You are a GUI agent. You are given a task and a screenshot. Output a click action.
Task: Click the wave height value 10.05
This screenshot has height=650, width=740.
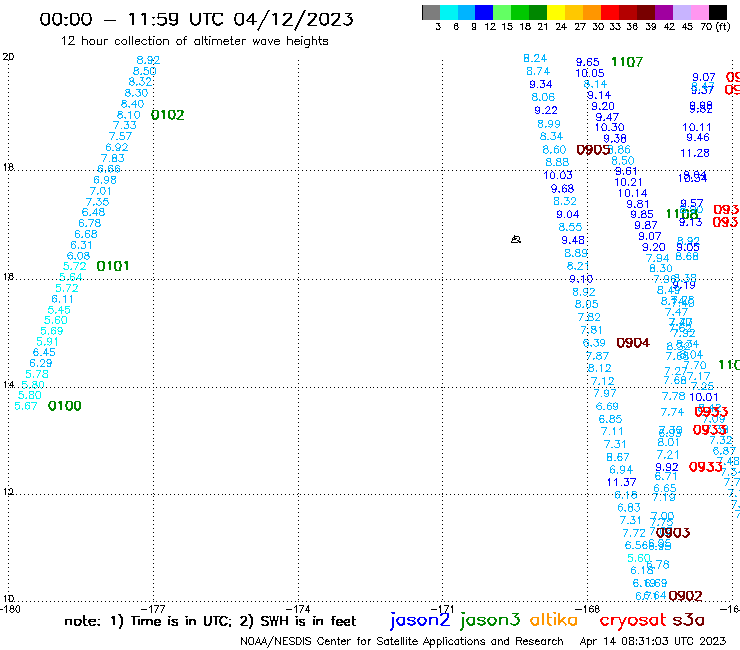(589, 73)
